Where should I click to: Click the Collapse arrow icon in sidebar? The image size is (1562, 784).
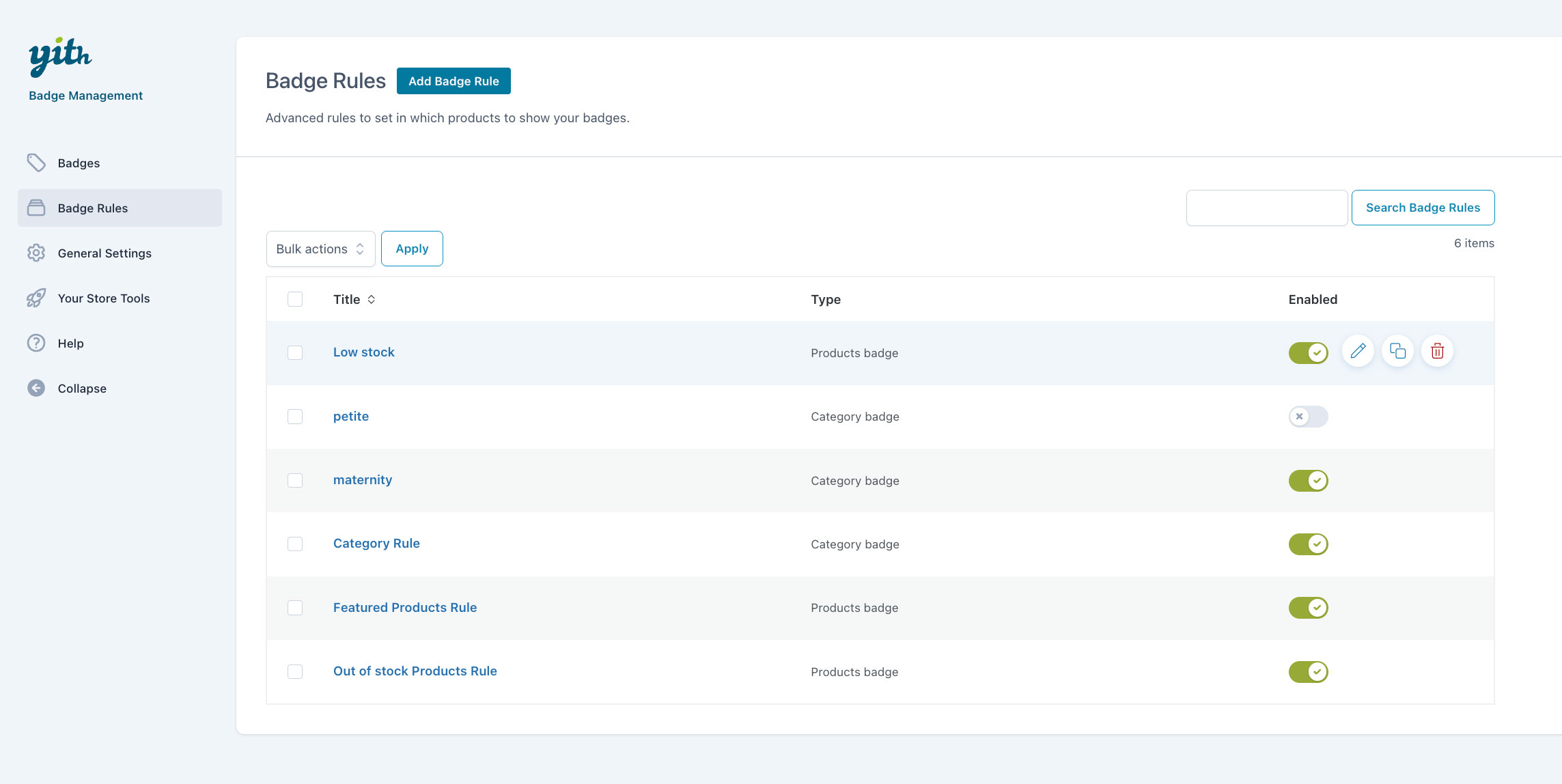pyautogui.click(x=36, y=388)
